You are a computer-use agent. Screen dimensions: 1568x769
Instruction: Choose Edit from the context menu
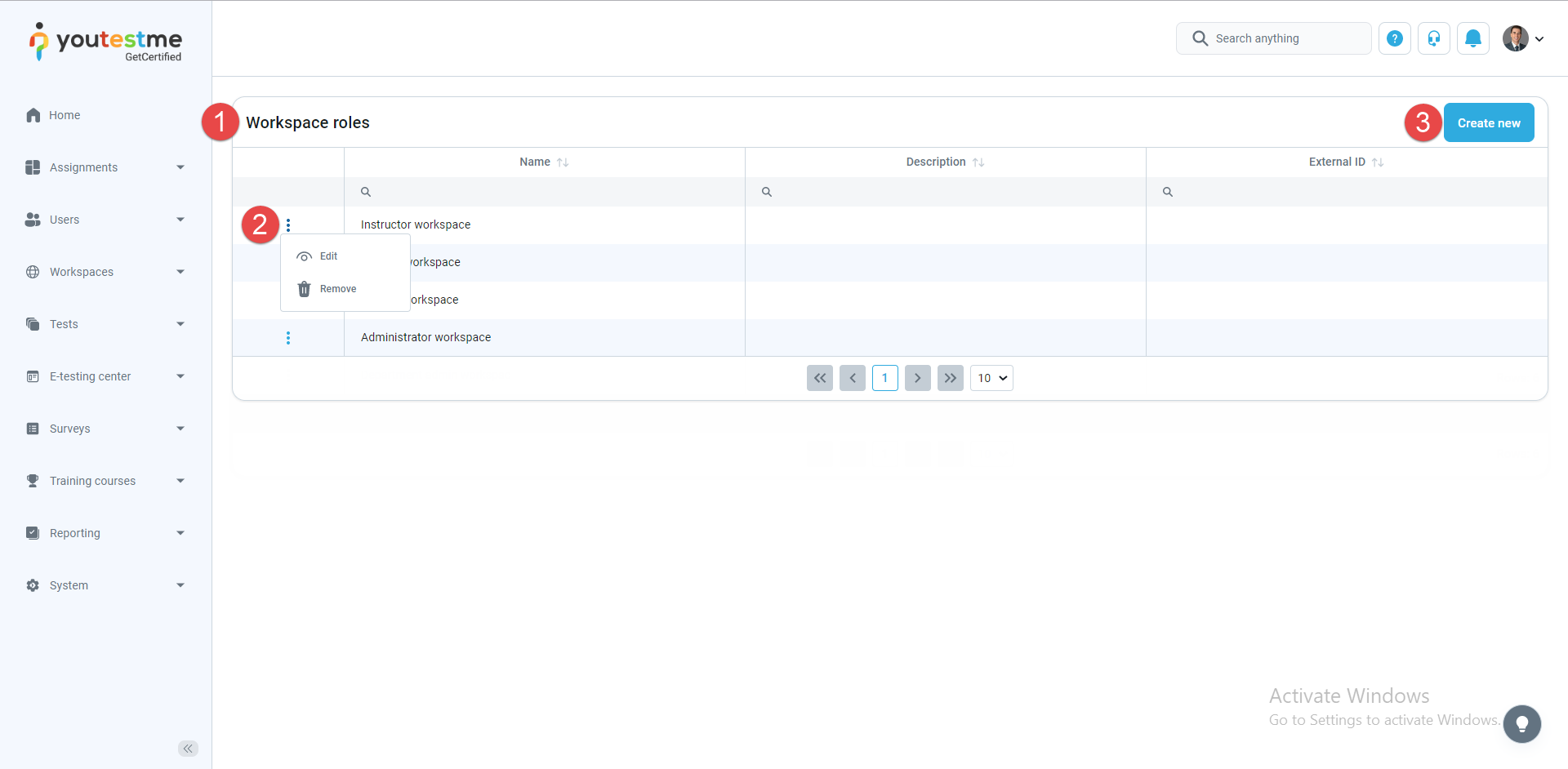pyautogui.click(x=328, y=256)
